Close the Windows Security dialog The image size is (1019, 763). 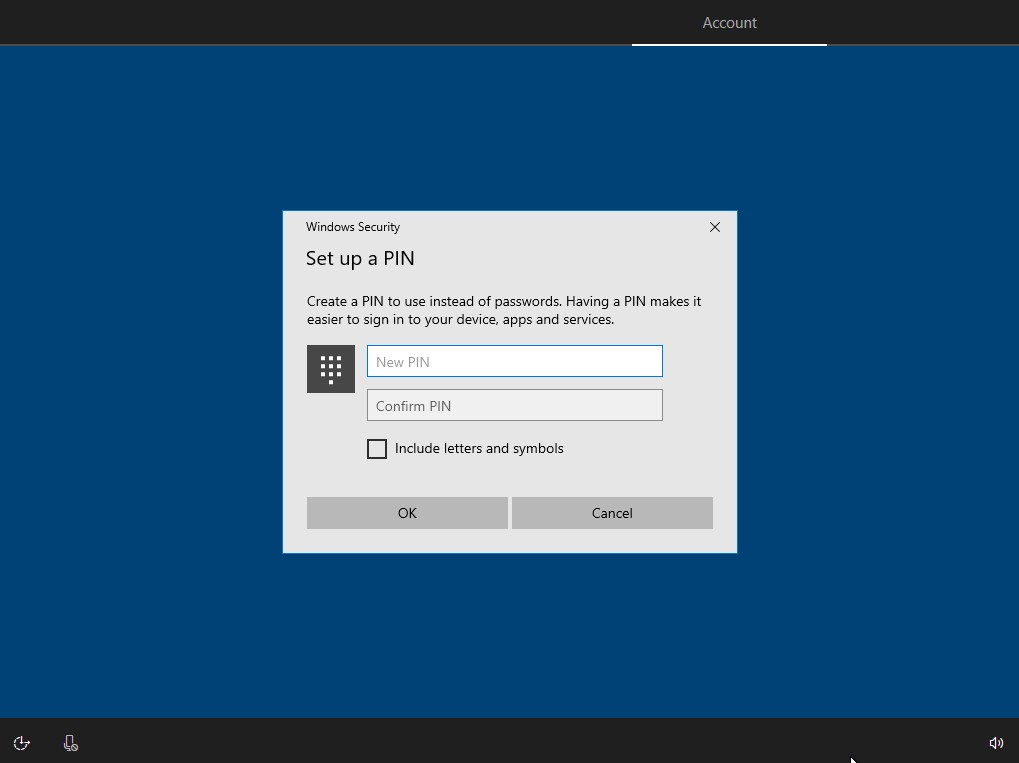pos(715,227)
